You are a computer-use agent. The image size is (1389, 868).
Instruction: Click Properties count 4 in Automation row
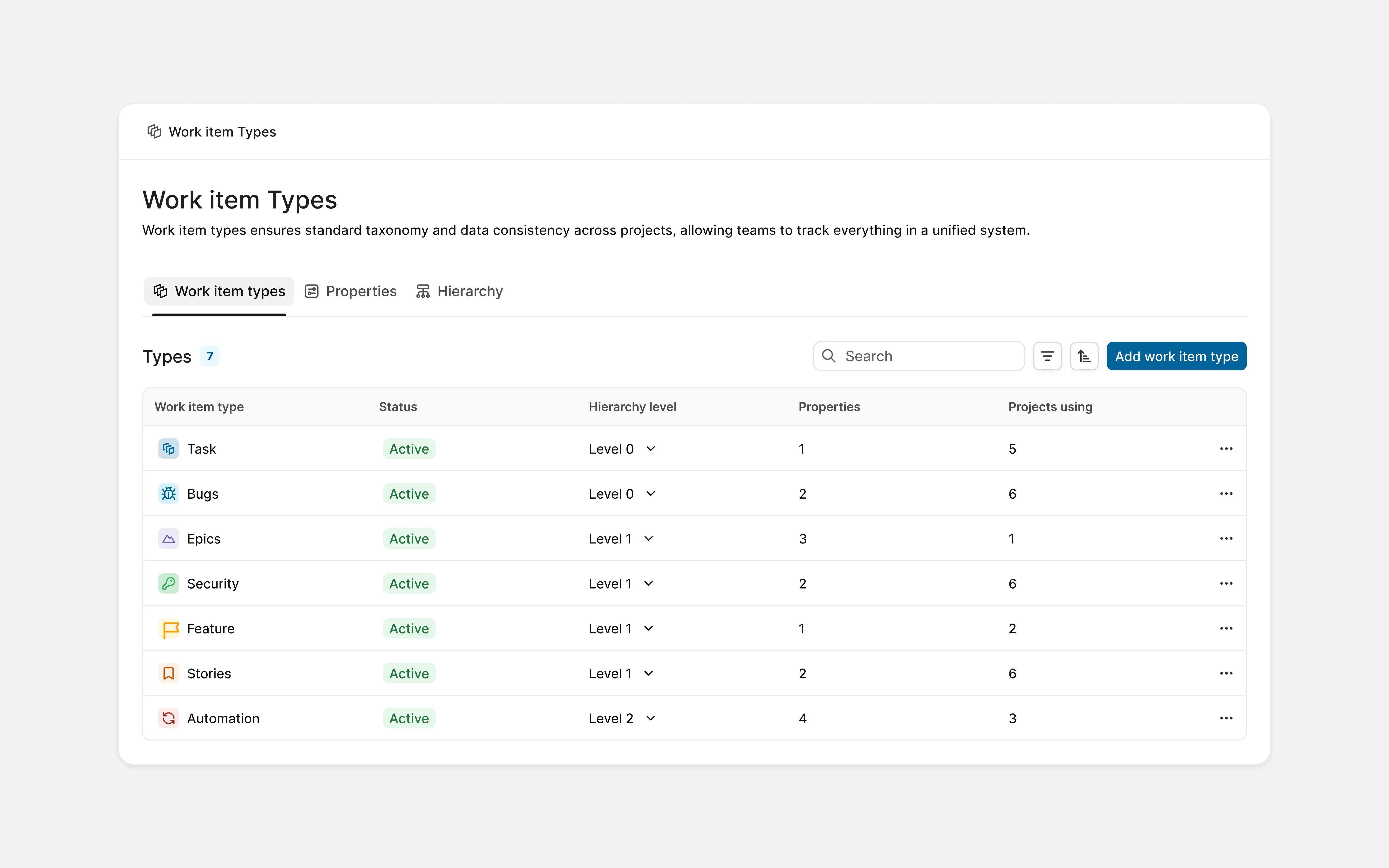(x=802, y=719)
